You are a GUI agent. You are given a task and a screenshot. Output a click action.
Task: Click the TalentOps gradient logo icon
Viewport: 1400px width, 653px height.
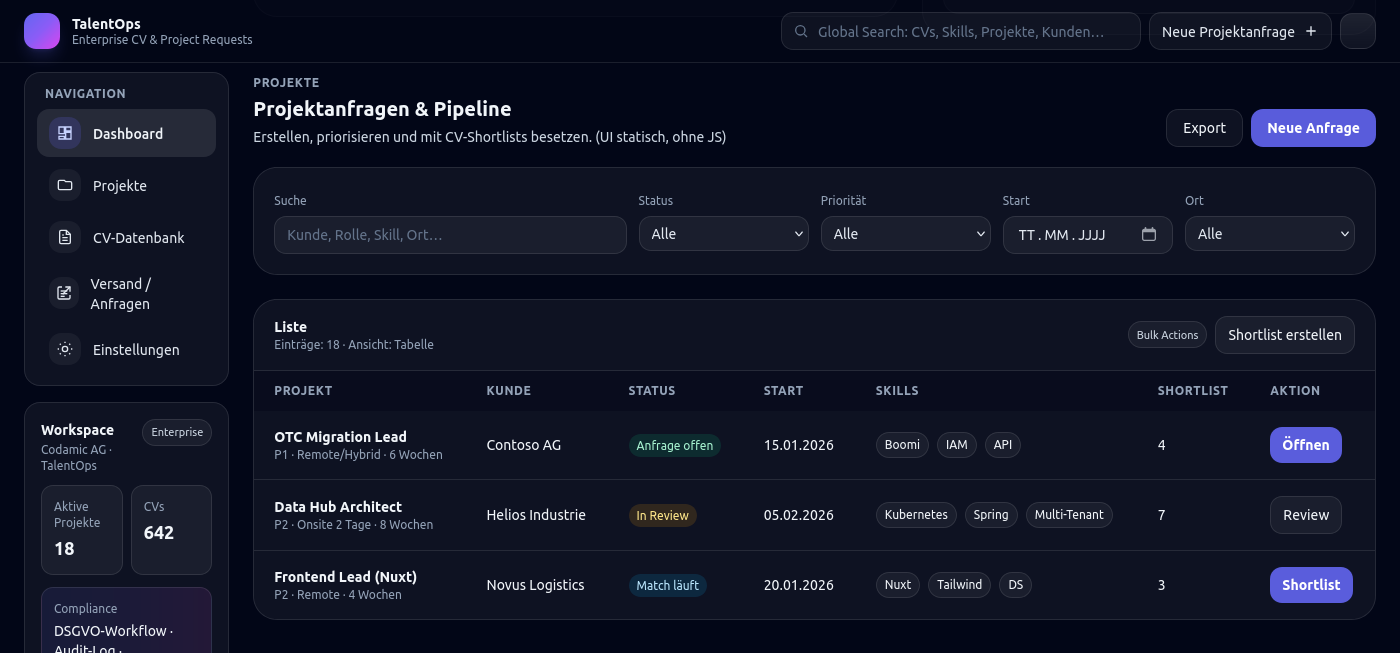tap(42, 31)
